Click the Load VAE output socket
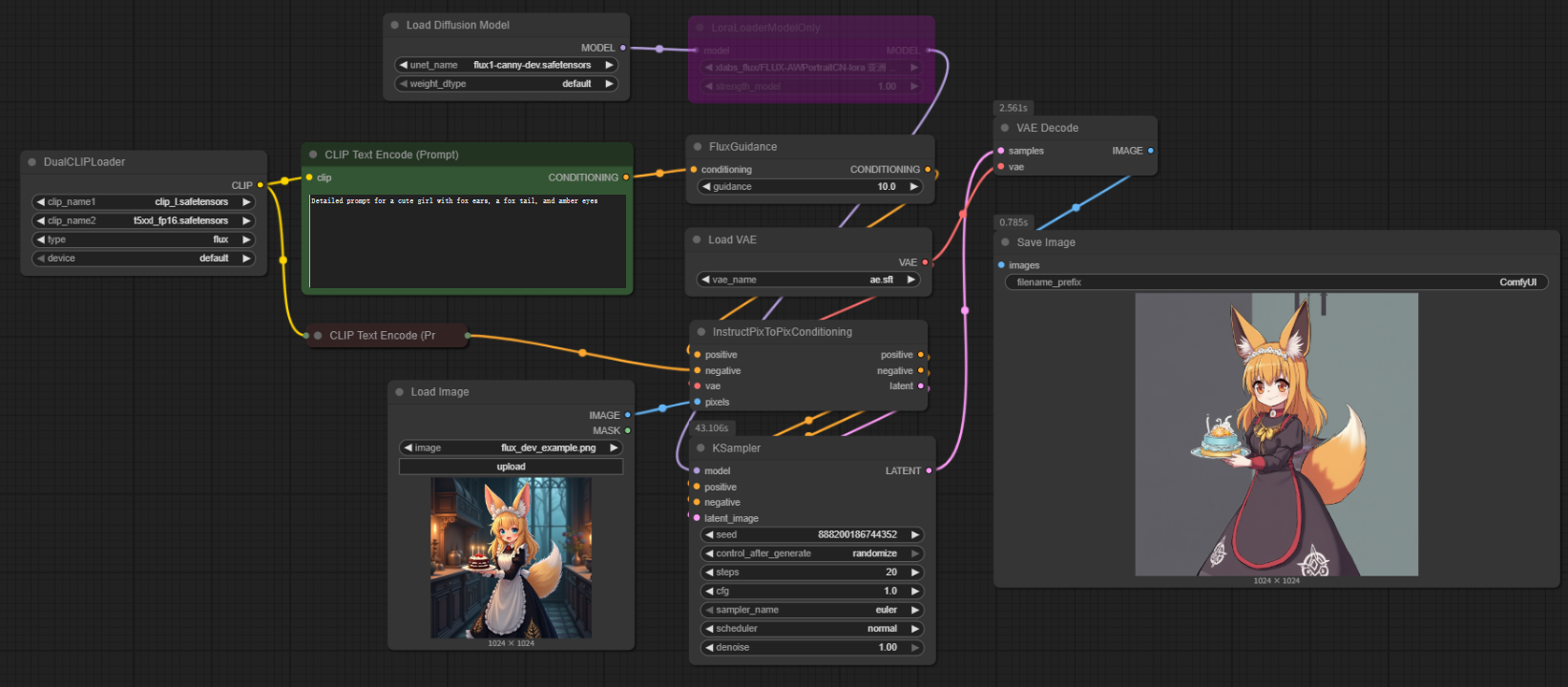 pos(925,262)
